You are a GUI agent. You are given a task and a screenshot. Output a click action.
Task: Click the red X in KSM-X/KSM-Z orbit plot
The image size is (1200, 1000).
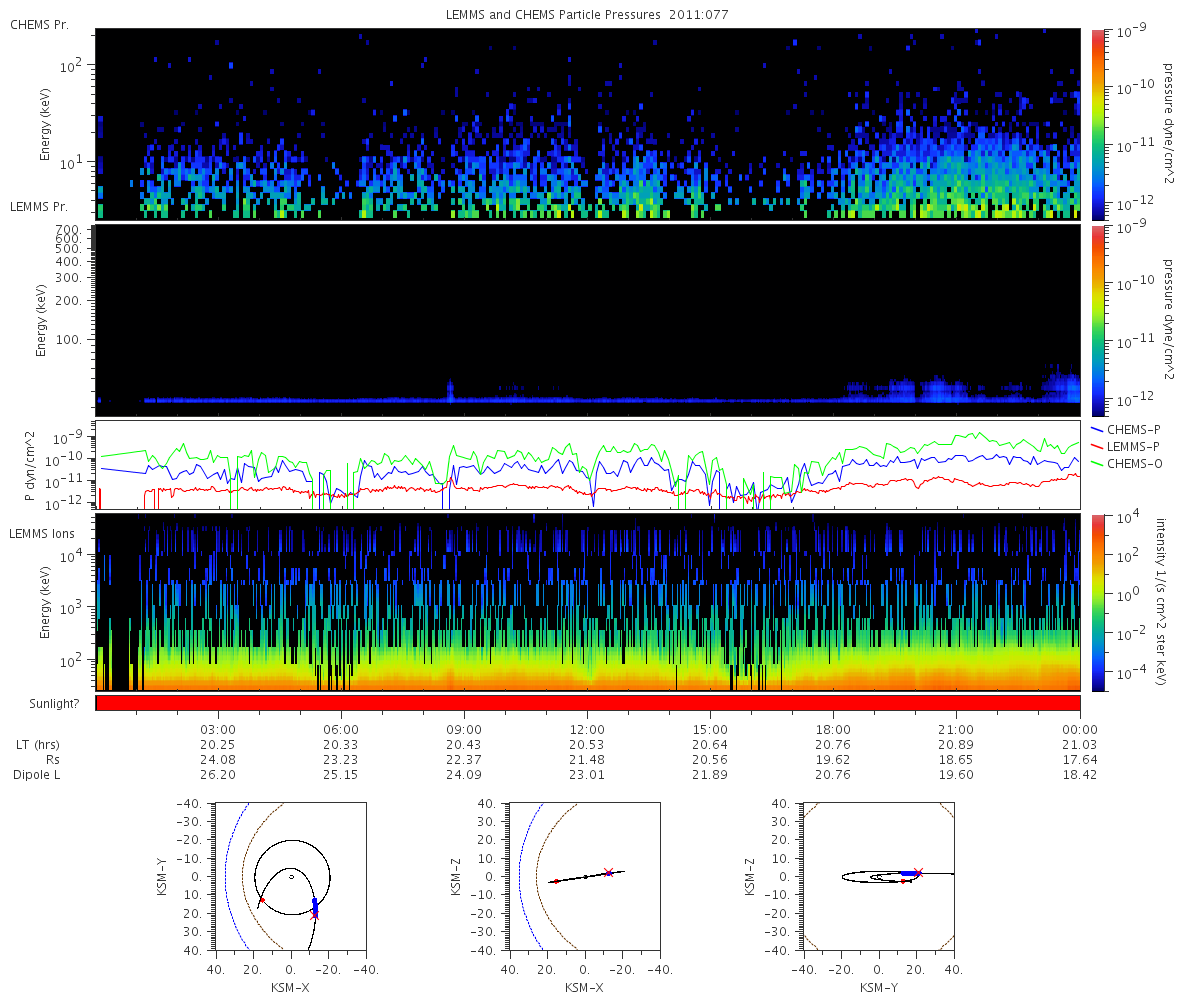pos(608,872)
